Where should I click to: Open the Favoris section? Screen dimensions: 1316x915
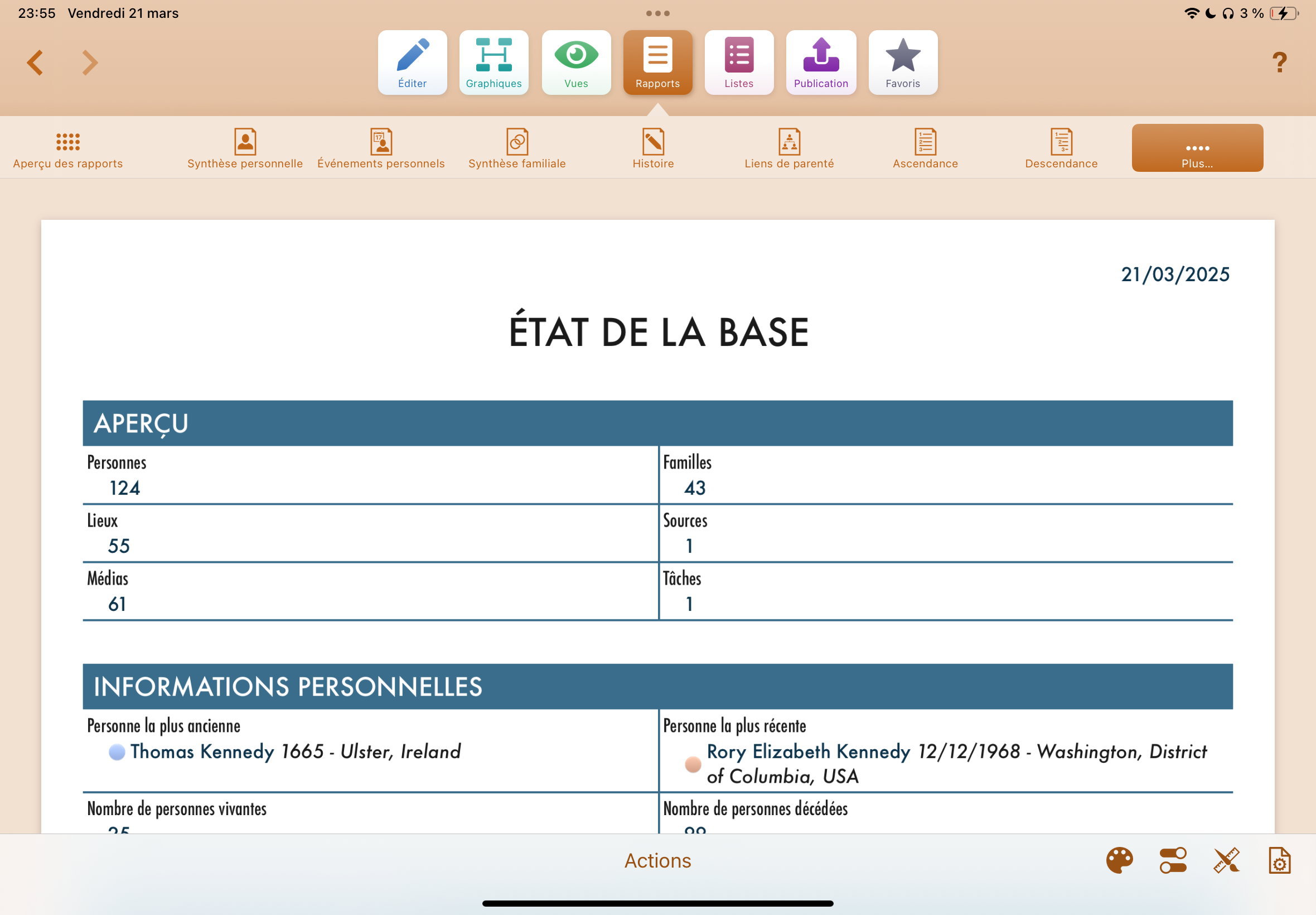click(903, 62)
